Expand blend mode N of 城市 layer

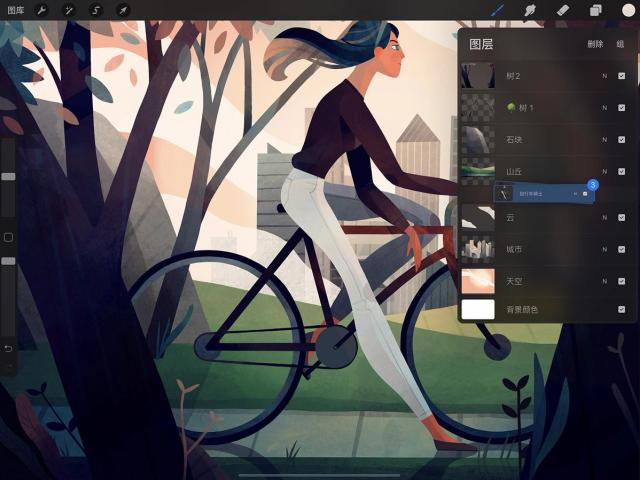(604, 249)
